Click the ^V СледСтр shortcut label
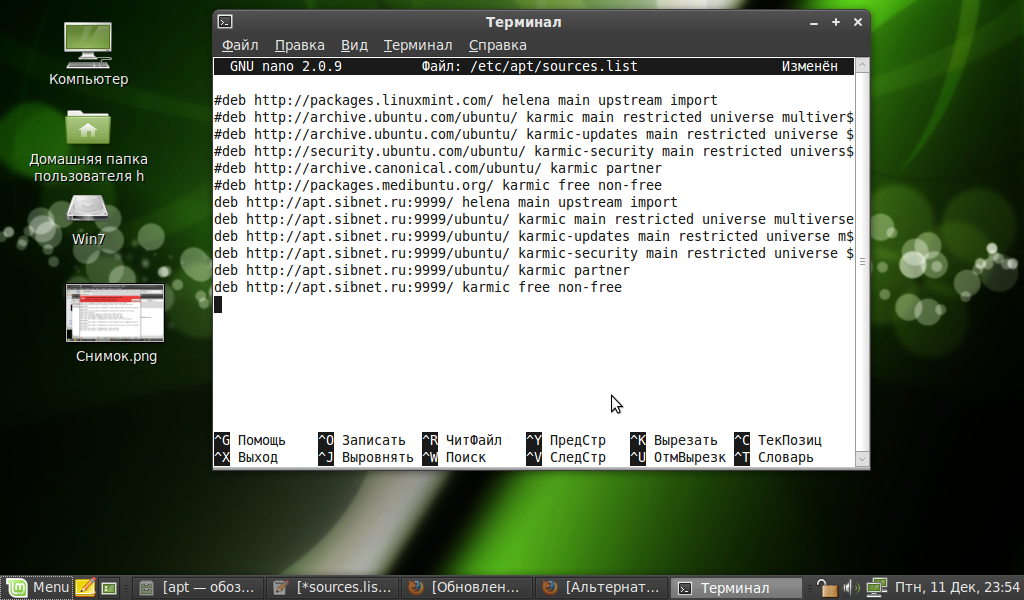The width and height of the screenshot is (1024, 600). click(566, 457)
